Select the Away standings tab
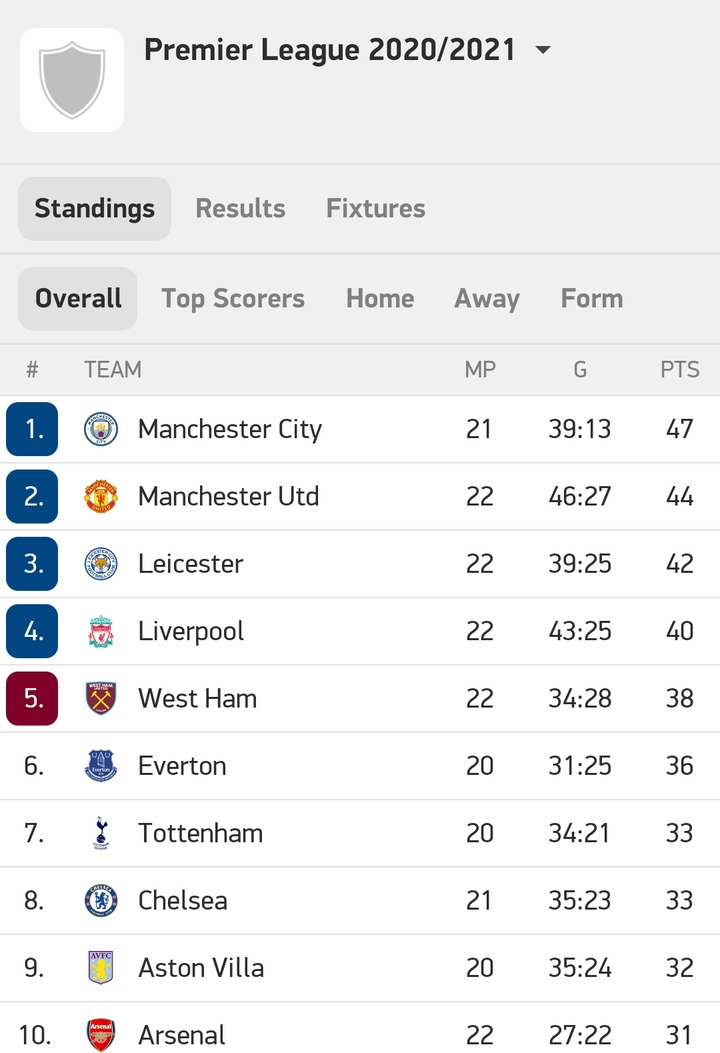This screenshot has height=1053, width=720. tap(487, 299)
